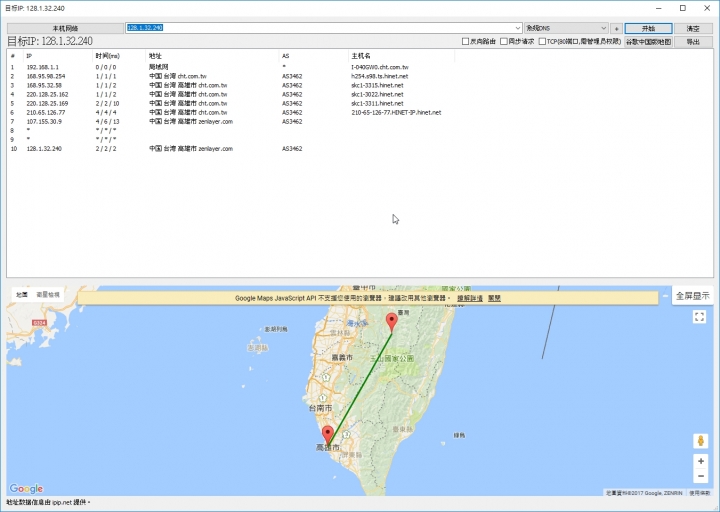
Task: Open the 瞭解詳情 link in map banner
Action: coord(470,298)
